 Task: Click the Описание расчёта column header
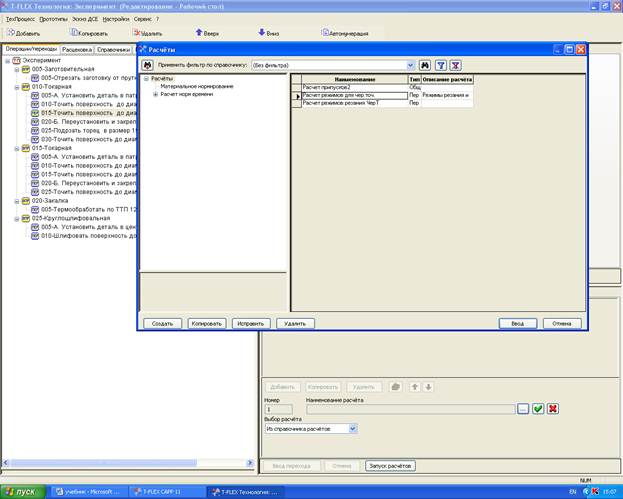447,79
